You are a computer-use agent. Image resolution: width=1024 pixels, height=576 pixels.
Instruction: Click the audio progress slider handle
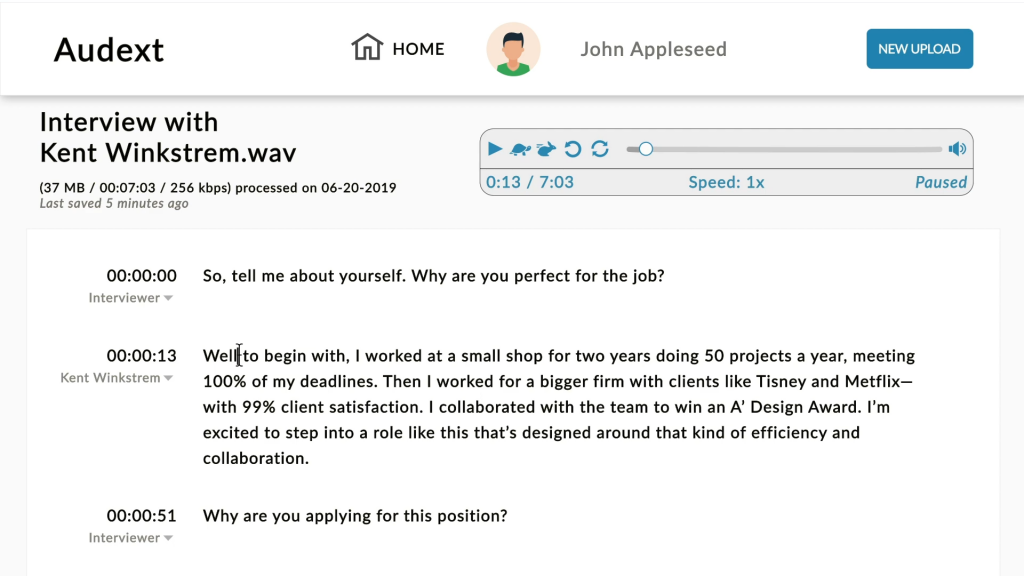(645, 149)
